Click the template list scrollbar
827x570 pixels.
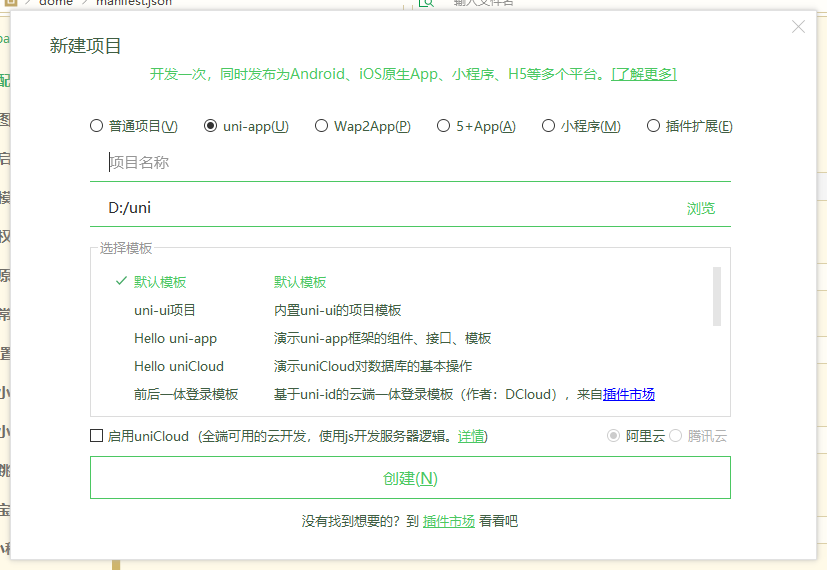(716, 296)
